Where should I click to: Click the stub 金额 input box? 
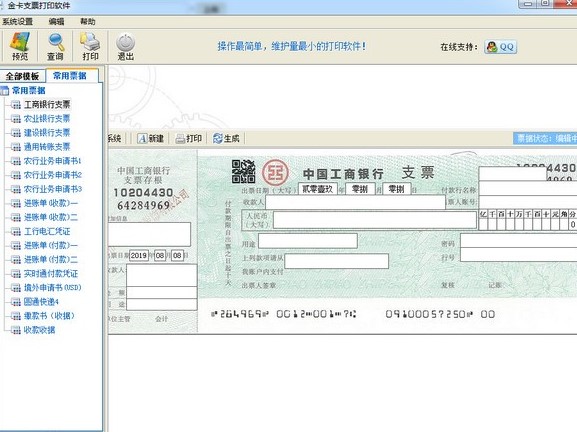(x=162, y=293)
